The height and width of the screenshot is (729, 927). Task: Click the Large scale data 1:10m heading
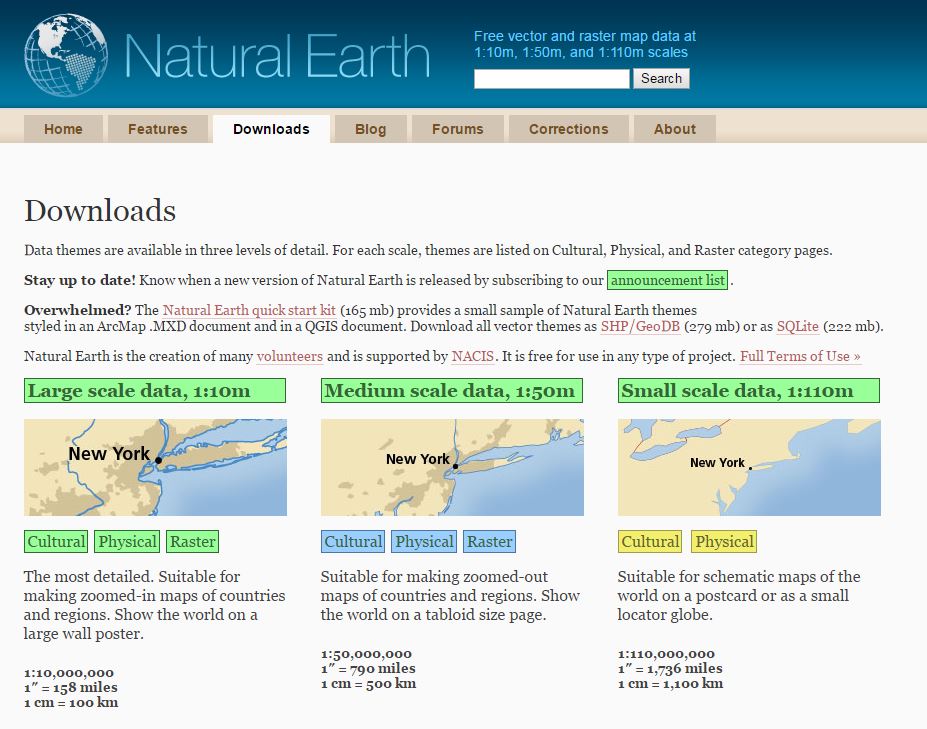154,390
